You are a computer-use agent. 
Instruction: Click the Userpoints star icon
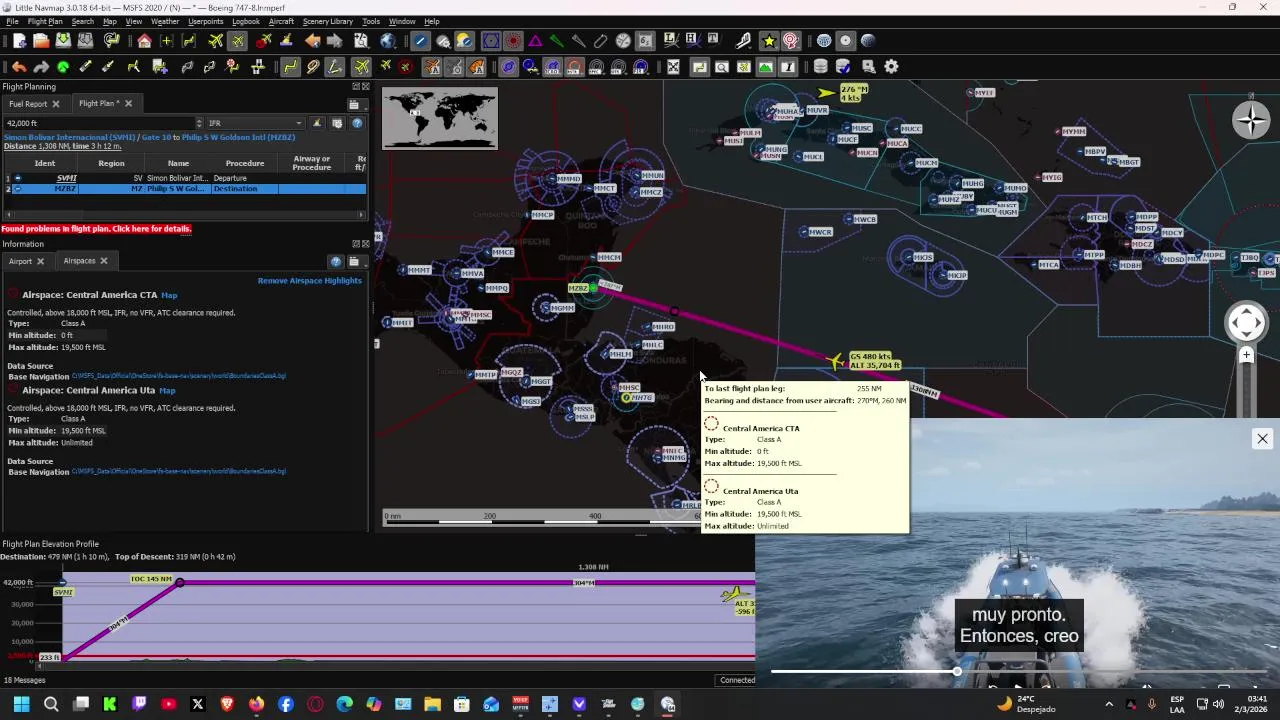point(769,41)
